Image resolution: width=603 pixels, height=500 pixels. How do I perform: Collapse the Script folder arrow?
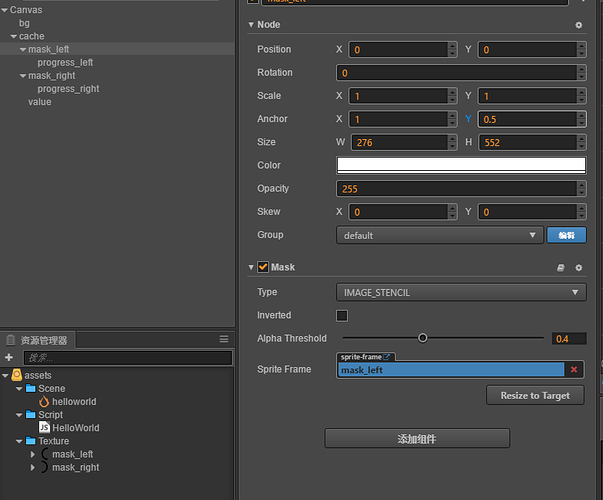(19, 415)
